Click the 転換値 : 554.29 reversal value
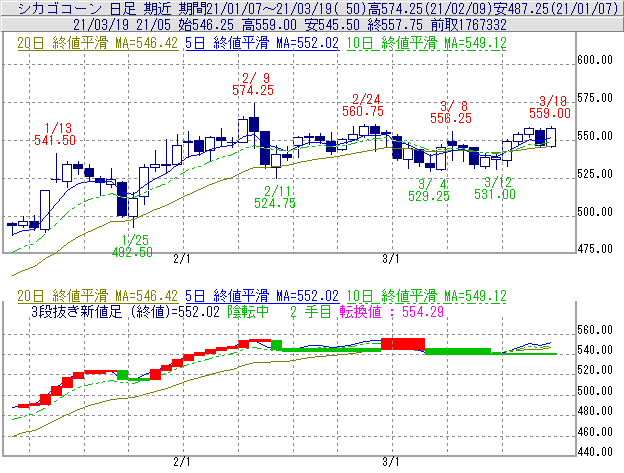Viewport: 624px width, 473px height. click(x=392, y=312)
